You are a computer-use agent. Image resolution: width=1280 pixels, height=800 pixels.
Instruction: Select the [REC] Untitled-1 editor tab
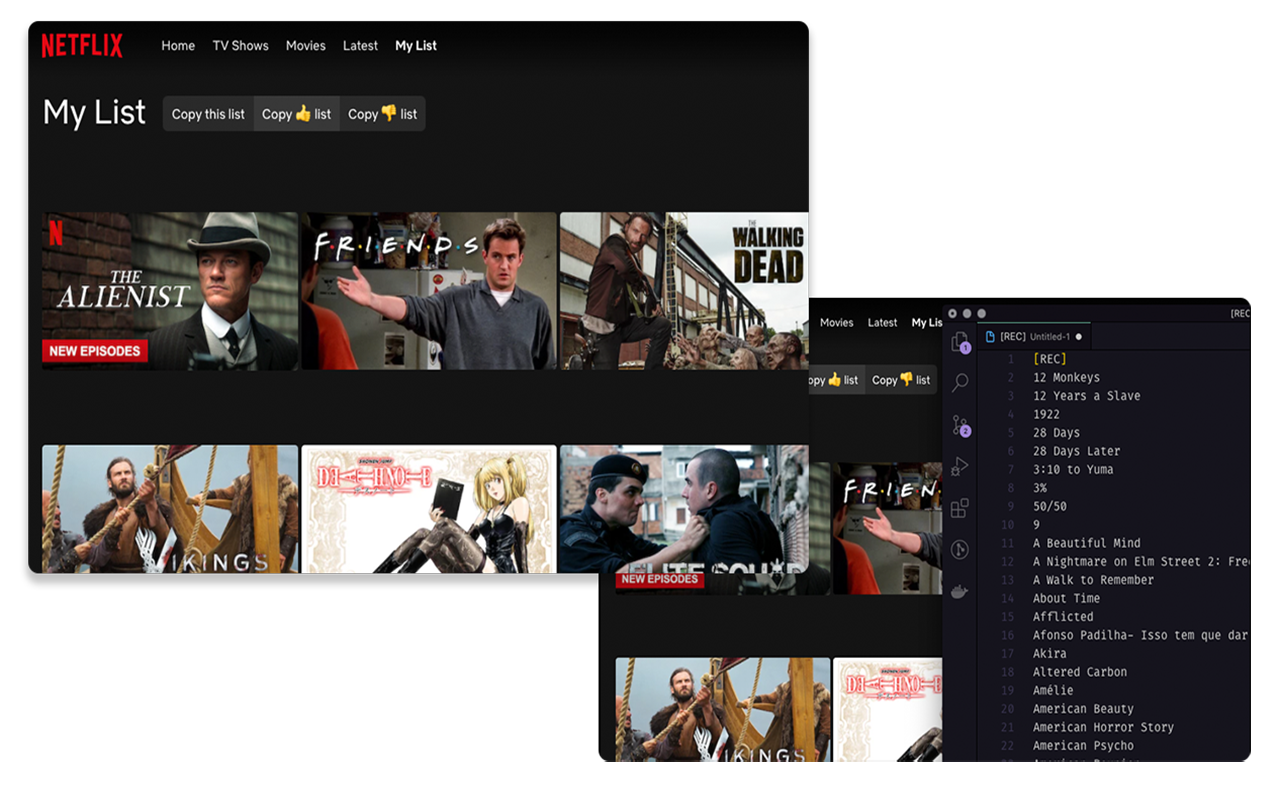point(1034,337)
